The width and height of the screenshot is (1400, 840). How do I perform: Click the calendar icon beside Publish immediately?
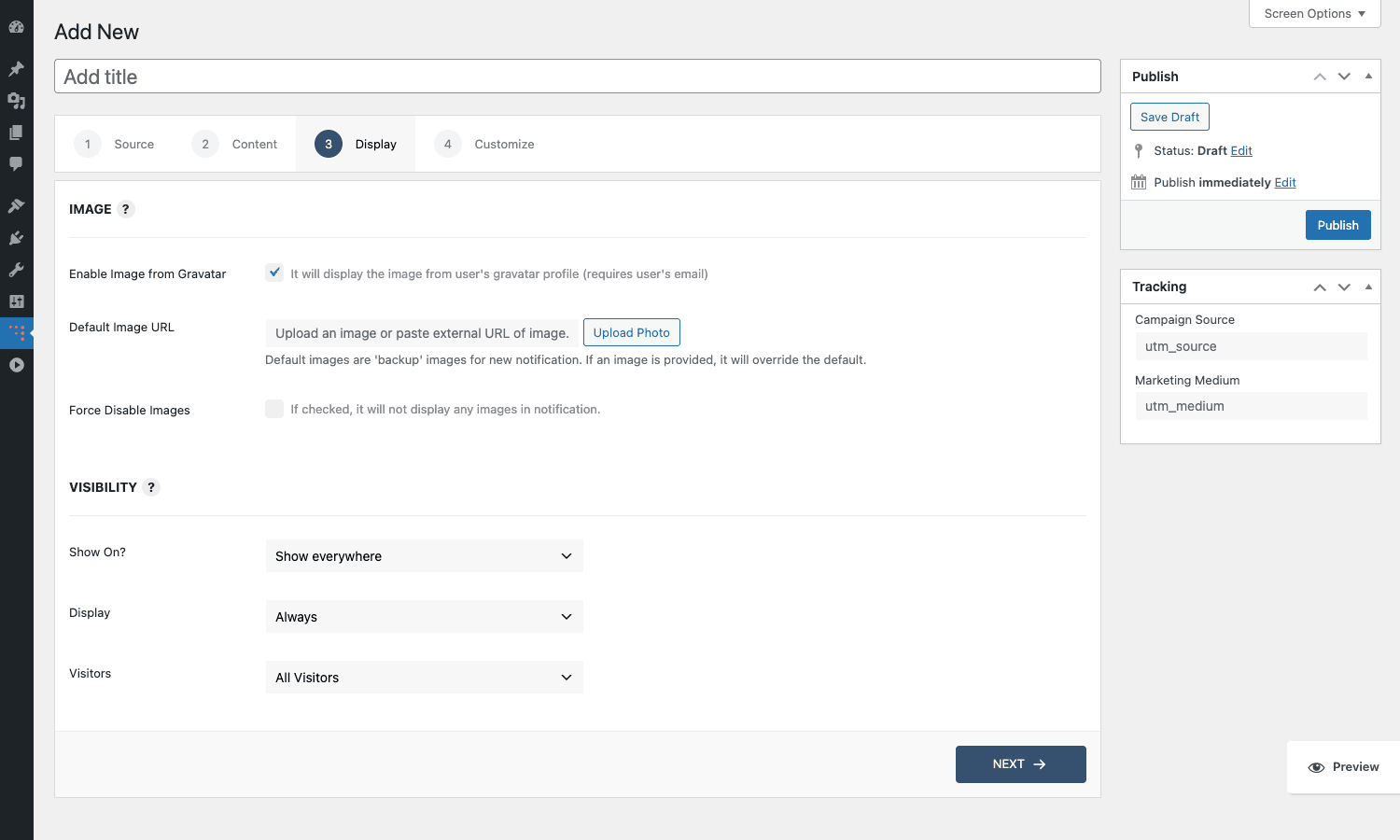point(1139,182)
